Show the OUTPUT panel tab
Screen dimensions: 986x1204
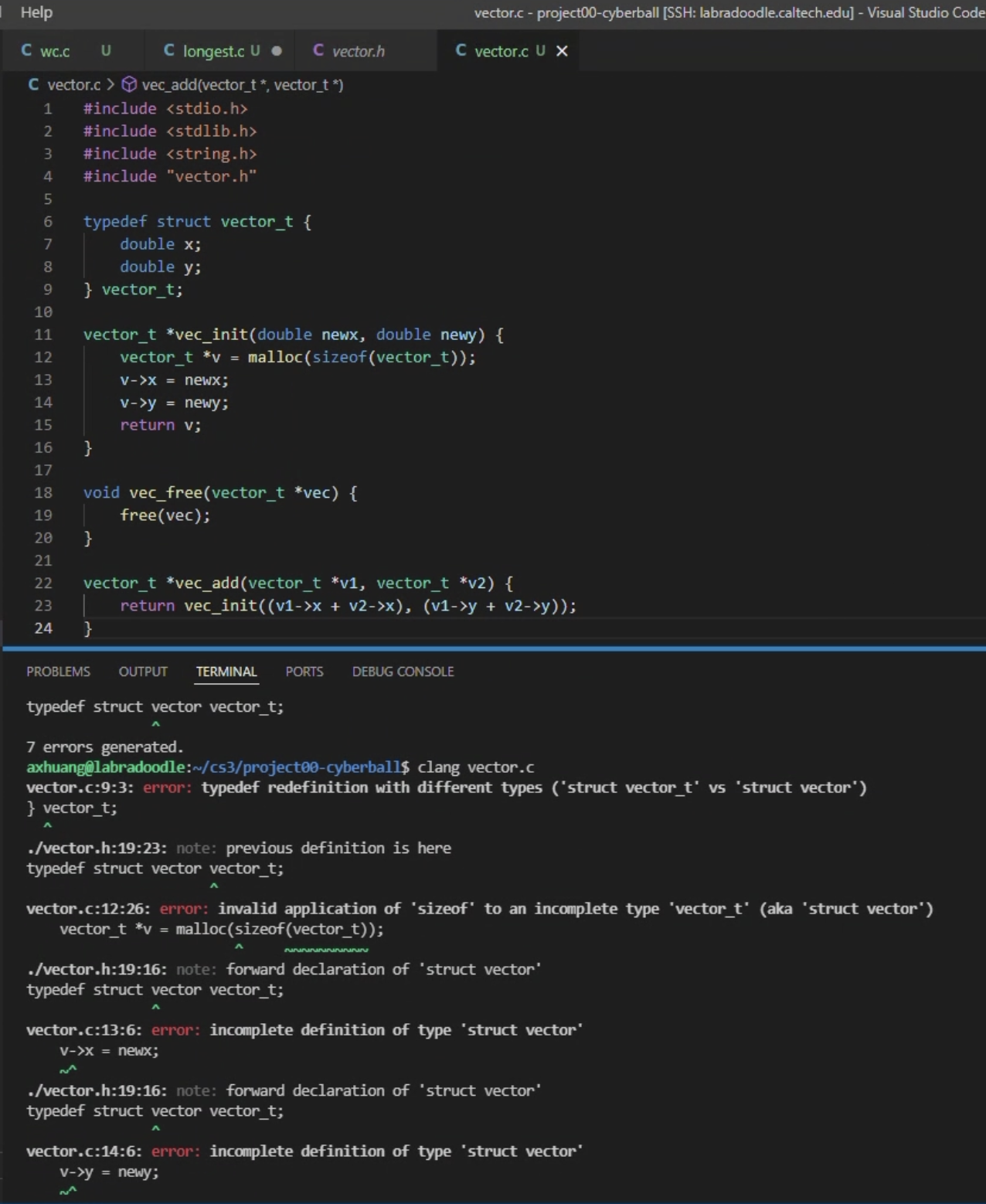[x=143, y=672]
